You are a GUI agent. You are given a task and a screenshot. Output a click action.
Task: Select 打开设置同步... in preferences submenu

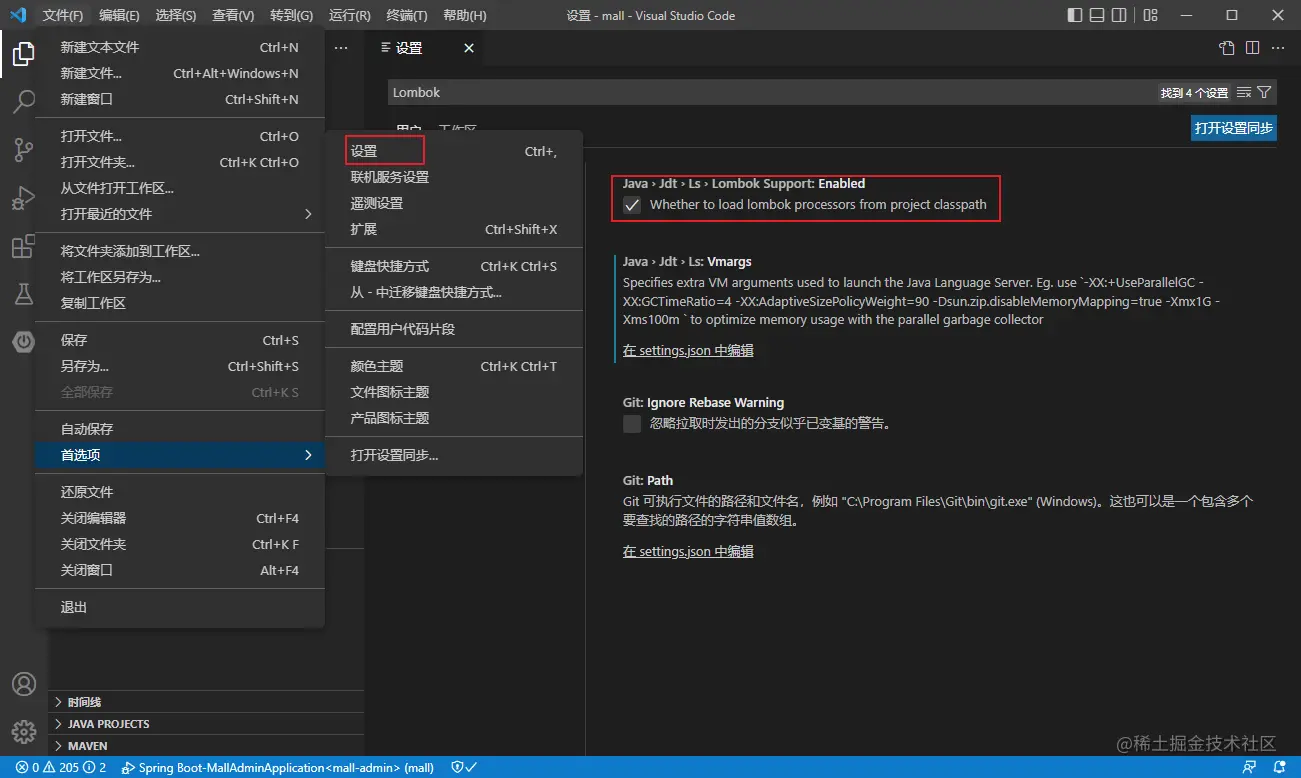tap(454, 455)
